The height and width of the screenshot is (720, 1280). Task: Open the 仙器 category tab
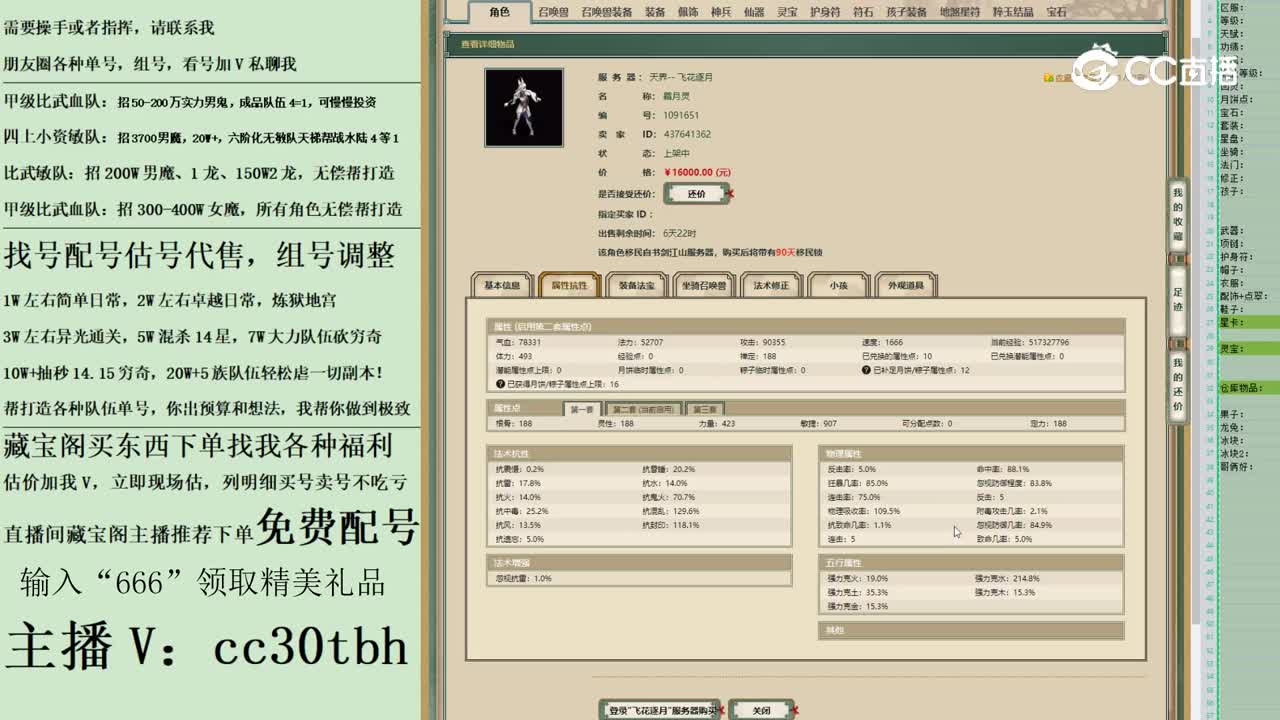coord(754,12)
